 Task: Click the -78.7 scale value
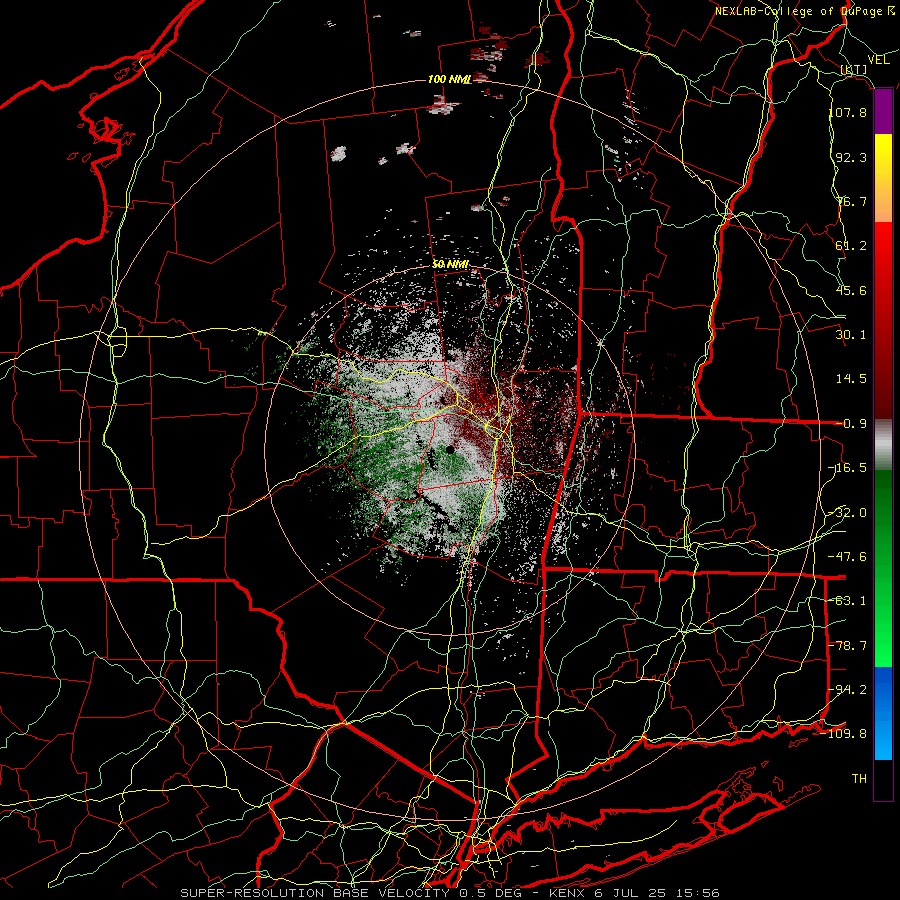point(848,646)
